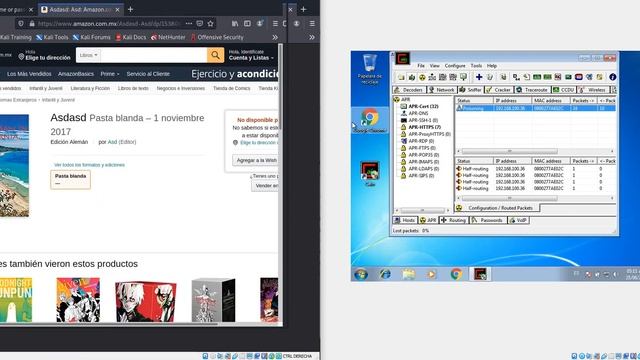Click the Start/Stop Sniffer icon in Cain toolbar

(412, 77)
